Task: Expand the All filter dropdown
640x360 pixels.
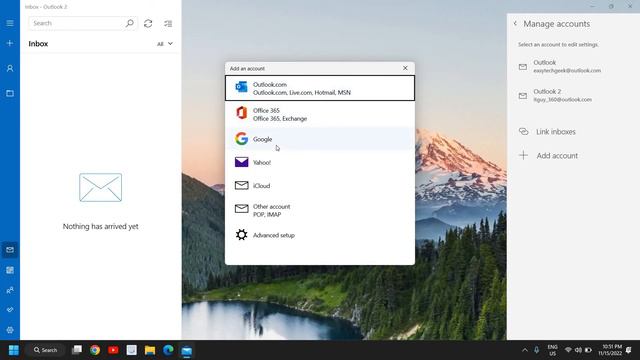Action: point(165,44)
